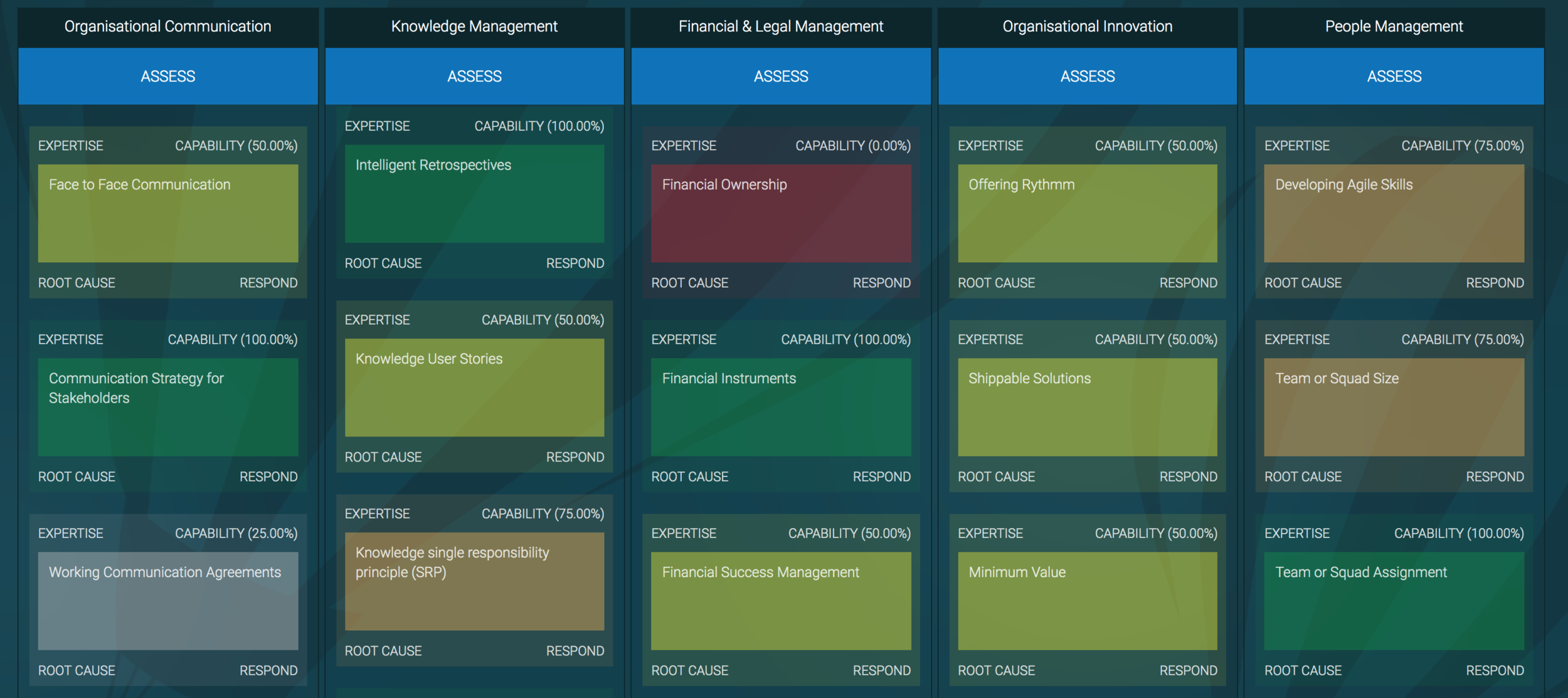1568x698 pixels.
Task: Click RESPOND for Team or Squad Size
Action: [x=1495, y=477]
